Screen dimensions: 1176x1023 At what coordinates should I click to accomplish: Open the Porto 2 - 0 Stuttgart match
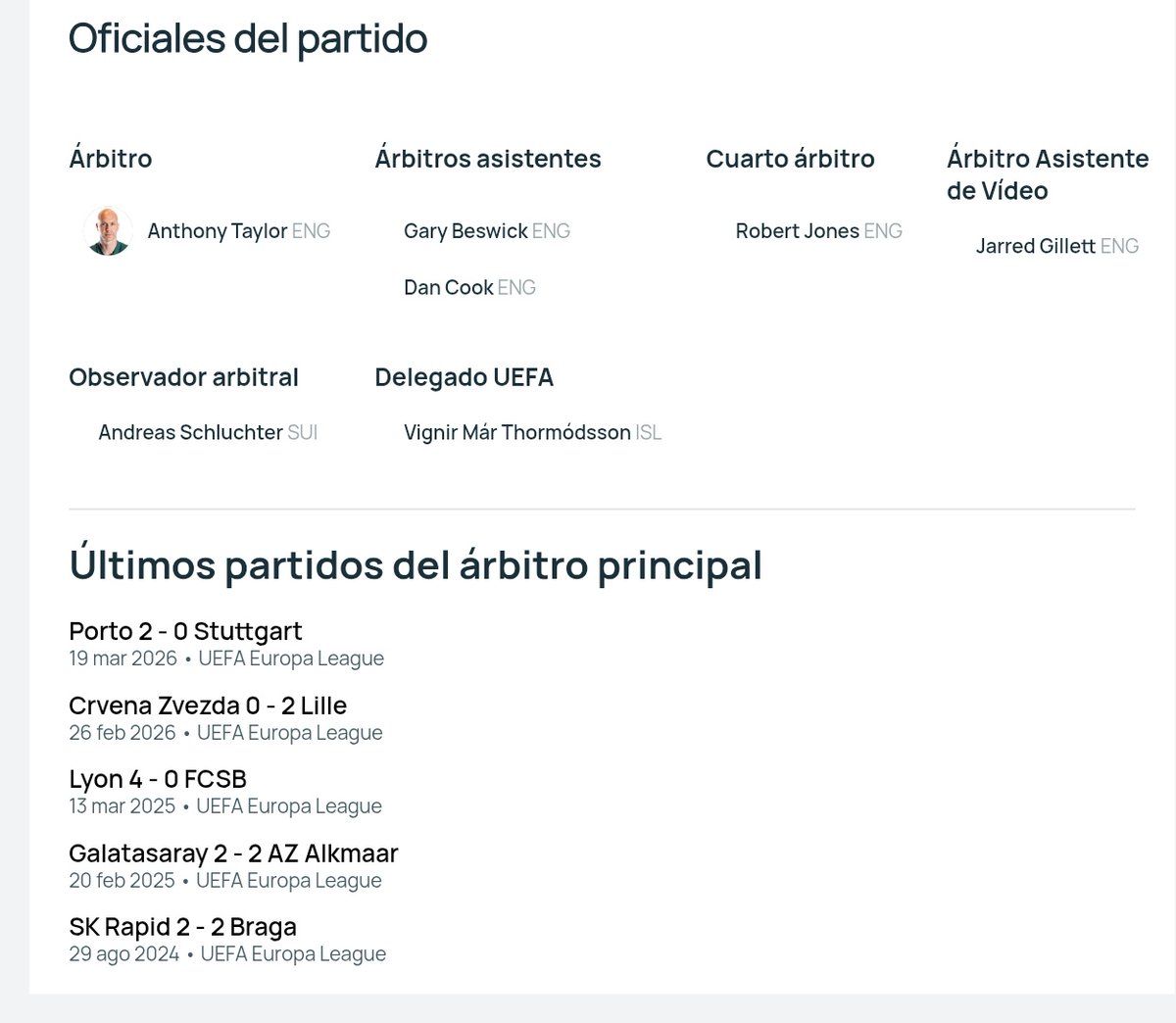(x=185, y=631)
